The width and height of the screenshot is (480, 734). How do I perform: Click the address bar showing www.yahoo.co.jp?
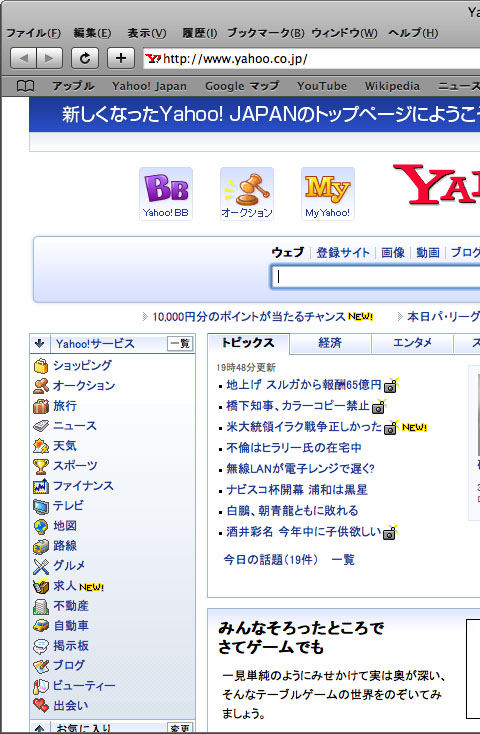311,59
